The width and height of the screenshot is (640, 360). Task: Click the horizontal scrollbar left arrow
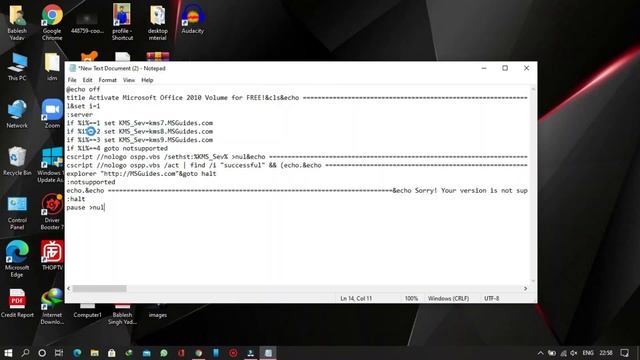click(69, 289)
